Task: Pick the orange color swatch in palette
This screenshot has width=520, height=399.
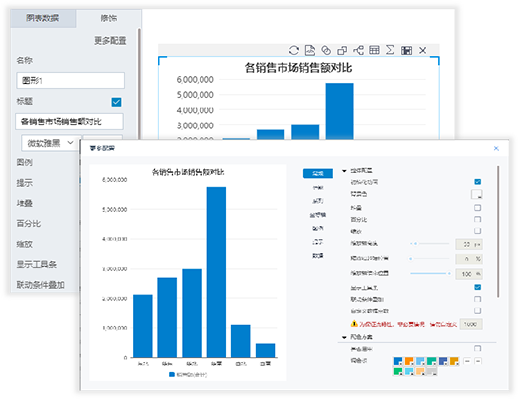Action: (x=409, y=361)
